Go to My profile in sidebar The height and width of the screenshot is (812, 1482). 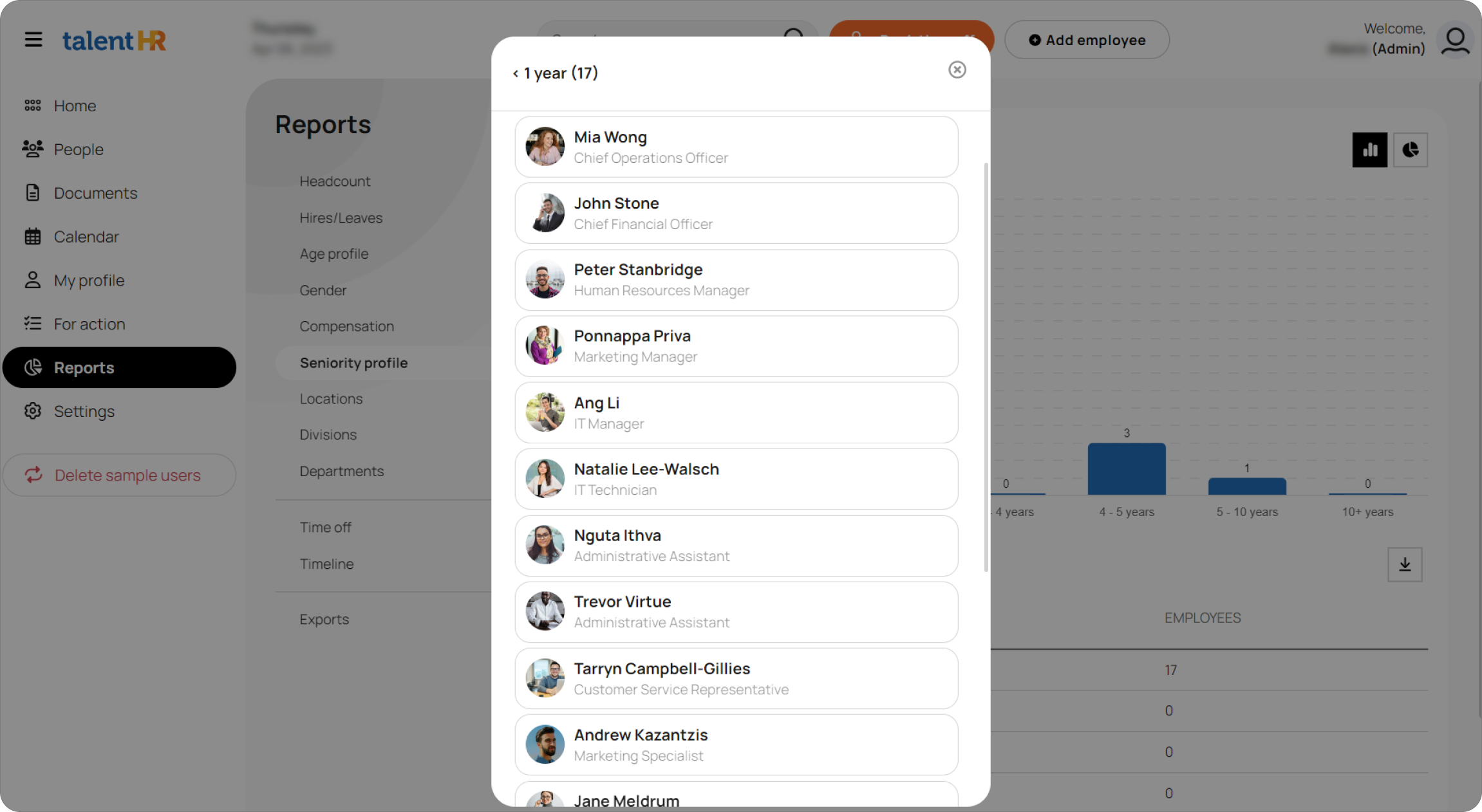(x=89, y=281)
